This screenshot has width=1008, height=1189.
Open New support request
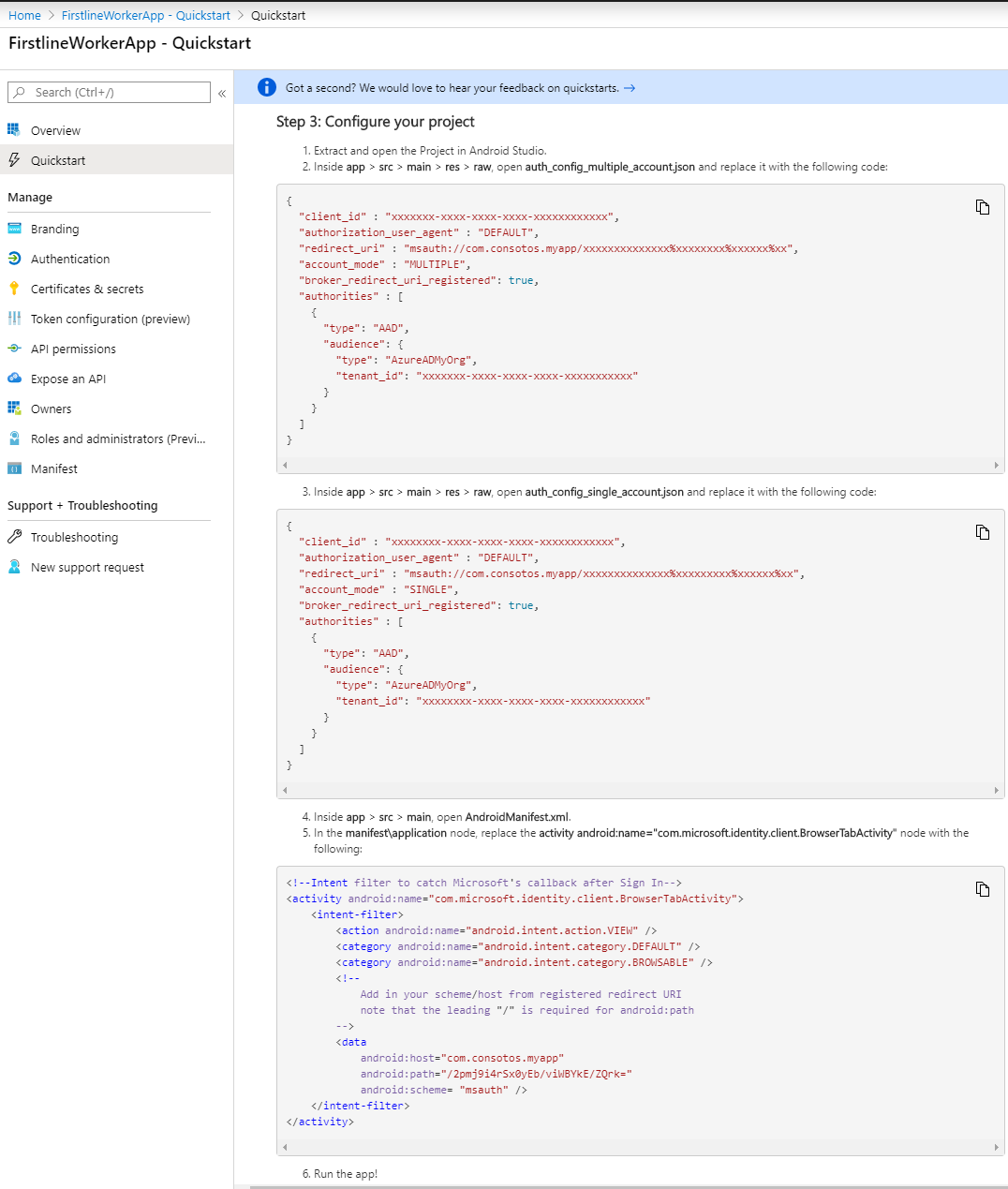[x=87, y=568]
